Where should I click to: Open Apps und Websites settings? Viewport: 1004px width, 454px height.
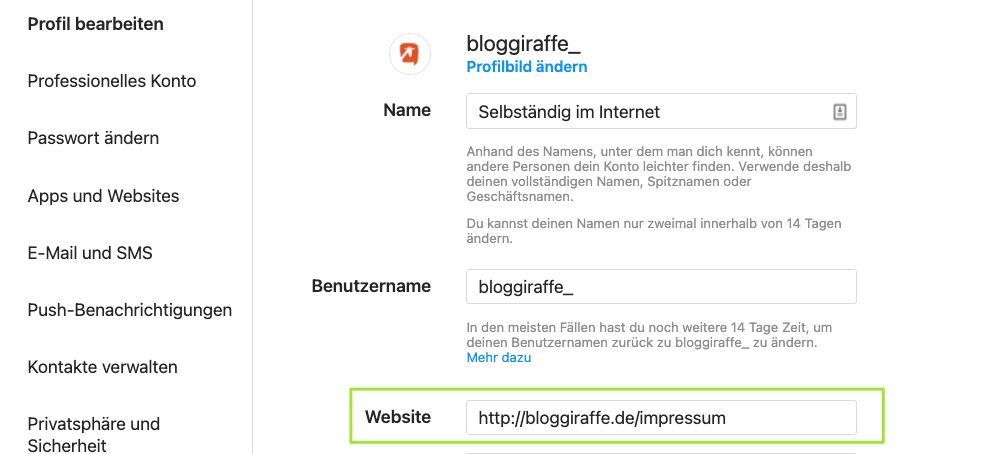tap(104, 196)
